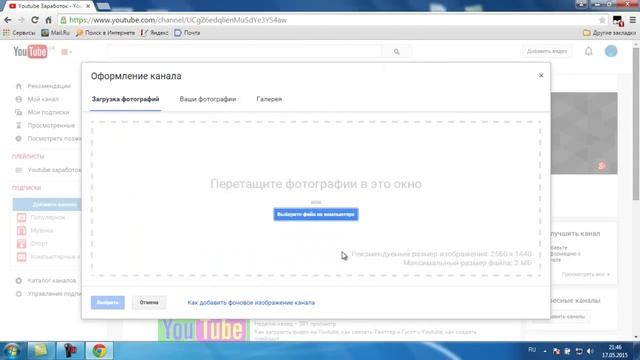Click the YouTube video thumbnail below dialog
640x360 pixels.
204,329
